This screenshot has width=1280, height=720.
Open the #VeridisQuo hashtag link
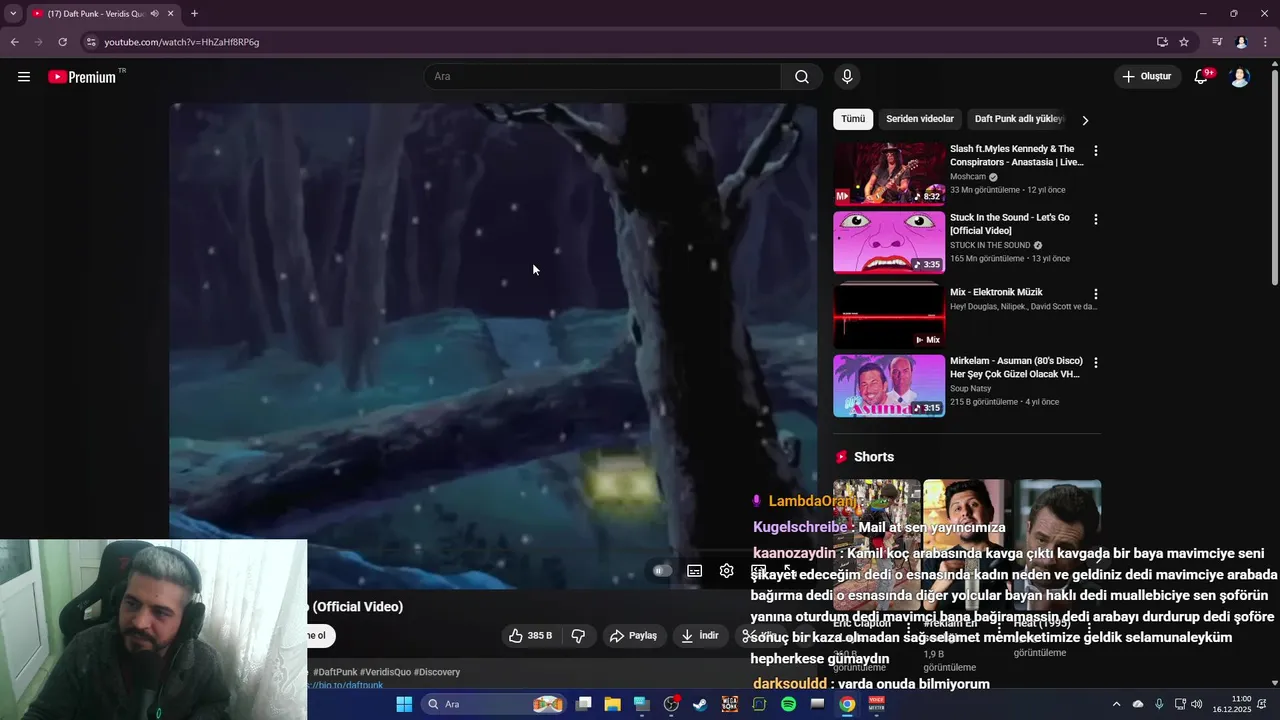(385, 672)
